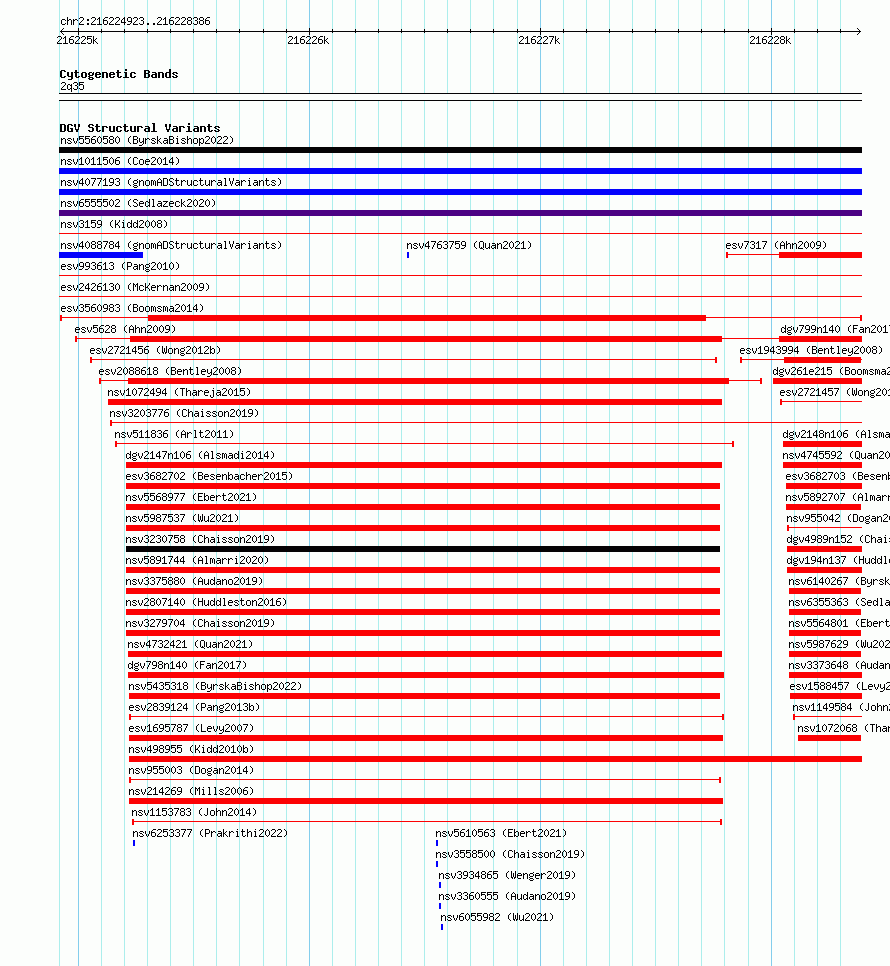Screen dimensions: 890x966
Task: Click the dgv799n140 variant label
Action: (835, 329)
